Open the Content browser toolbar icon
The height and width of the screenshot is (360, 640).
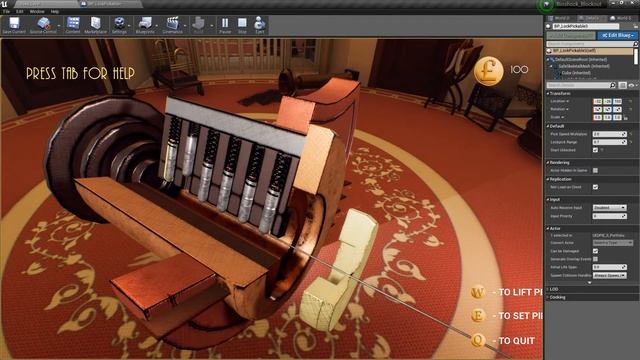pos(73,23)
